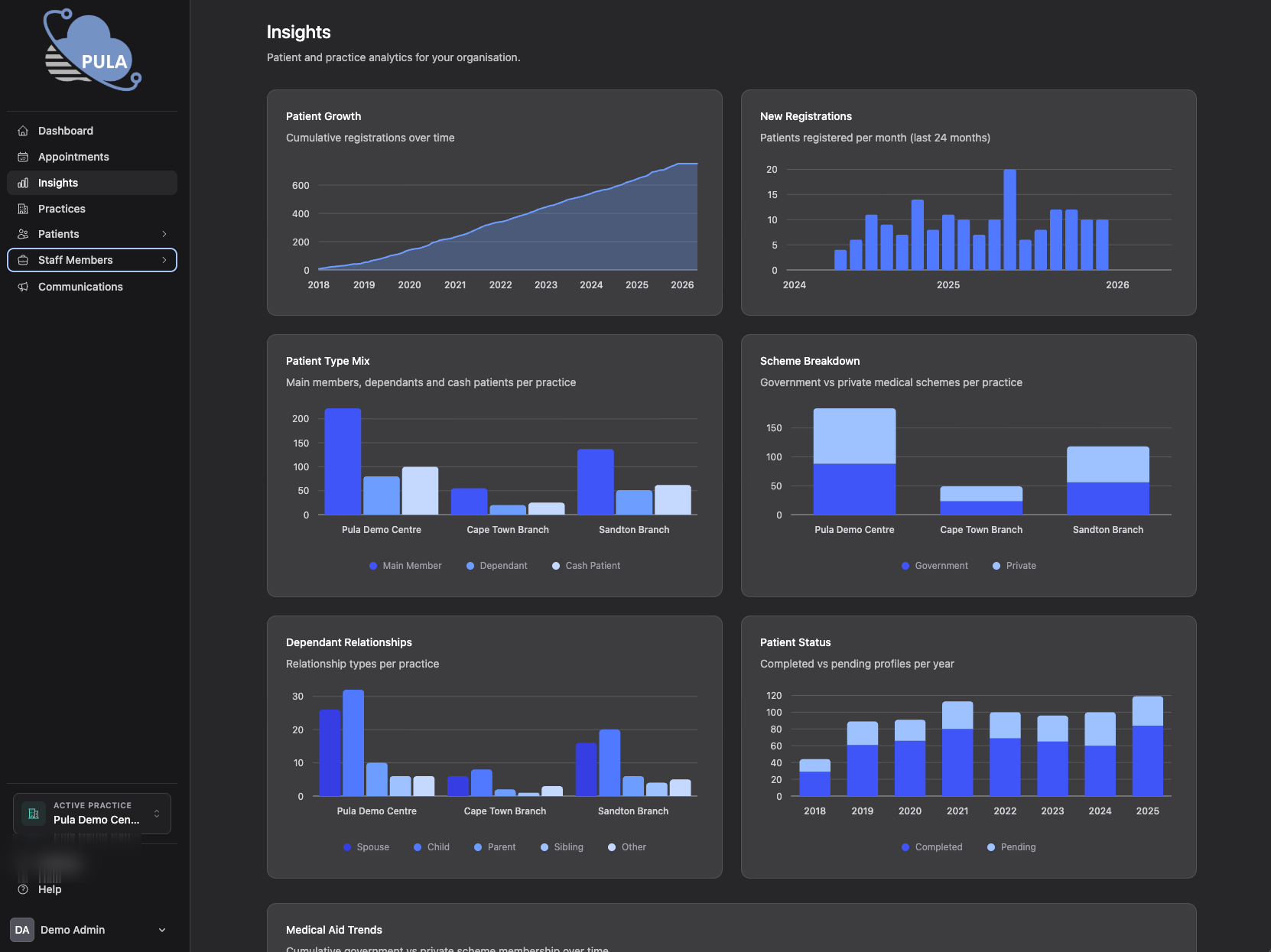Select the Pula Demo Cen... practice name
The height and width of the screenshot is (952, 1271).
(96, 820)
